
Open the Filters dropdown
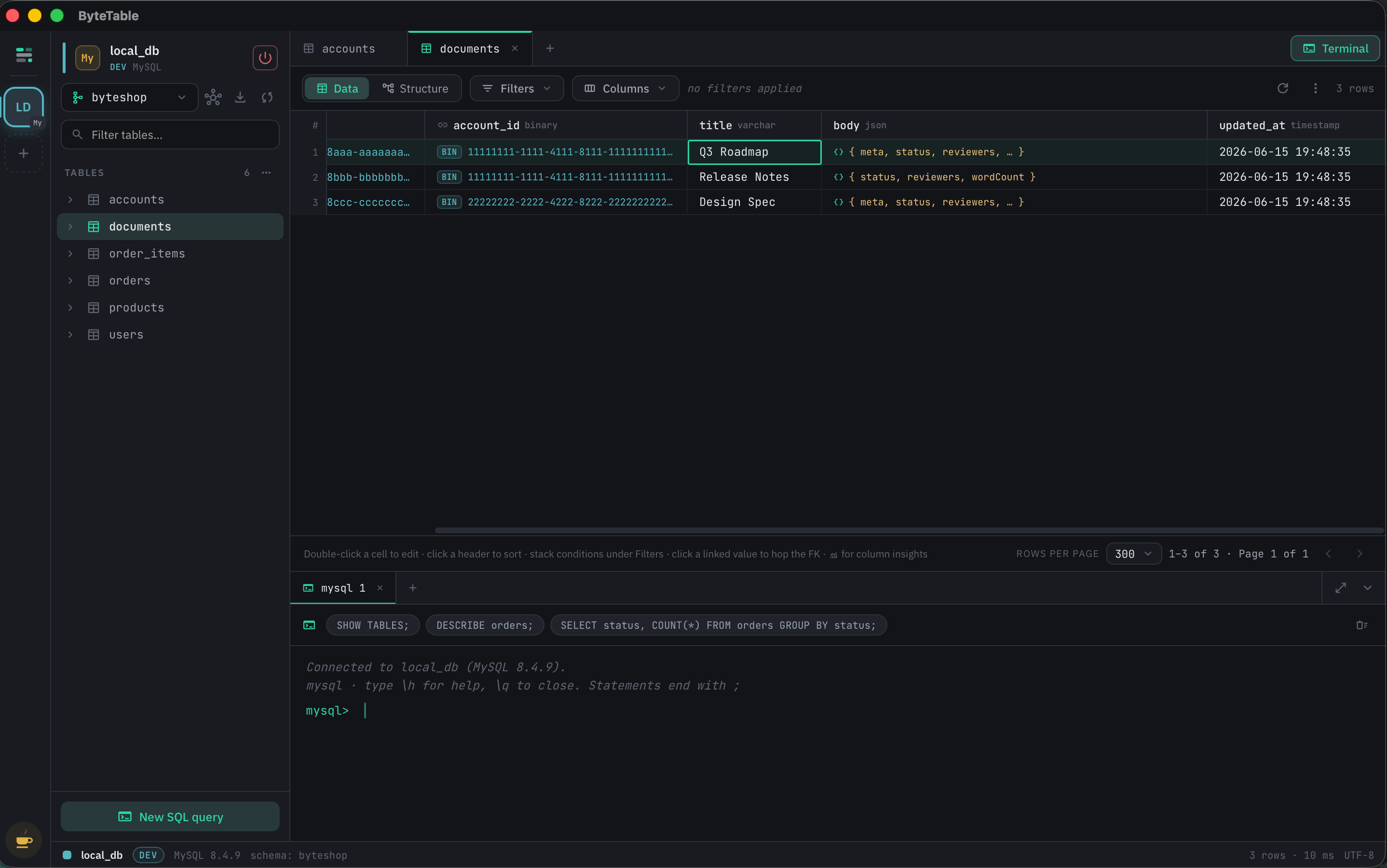tap(516, 88)
